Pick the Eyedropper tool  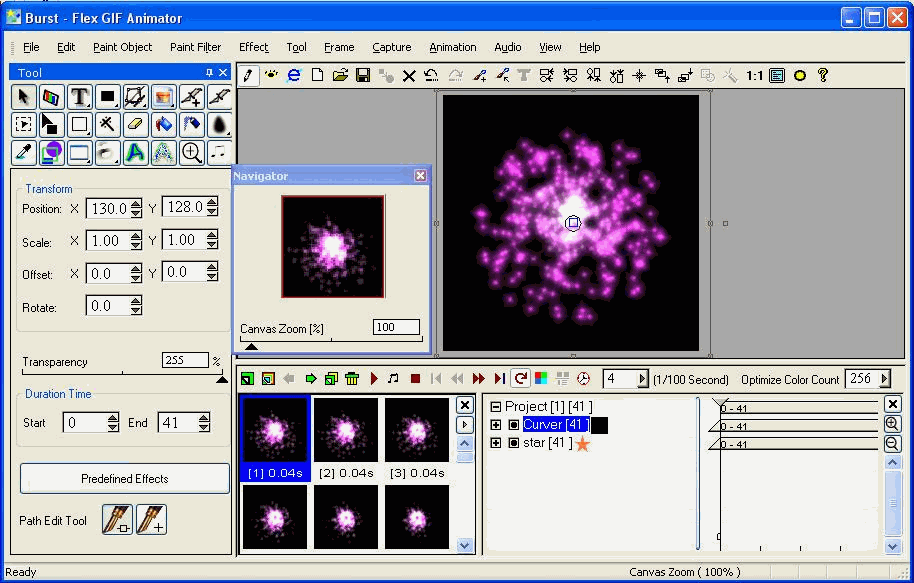(24, 153)
